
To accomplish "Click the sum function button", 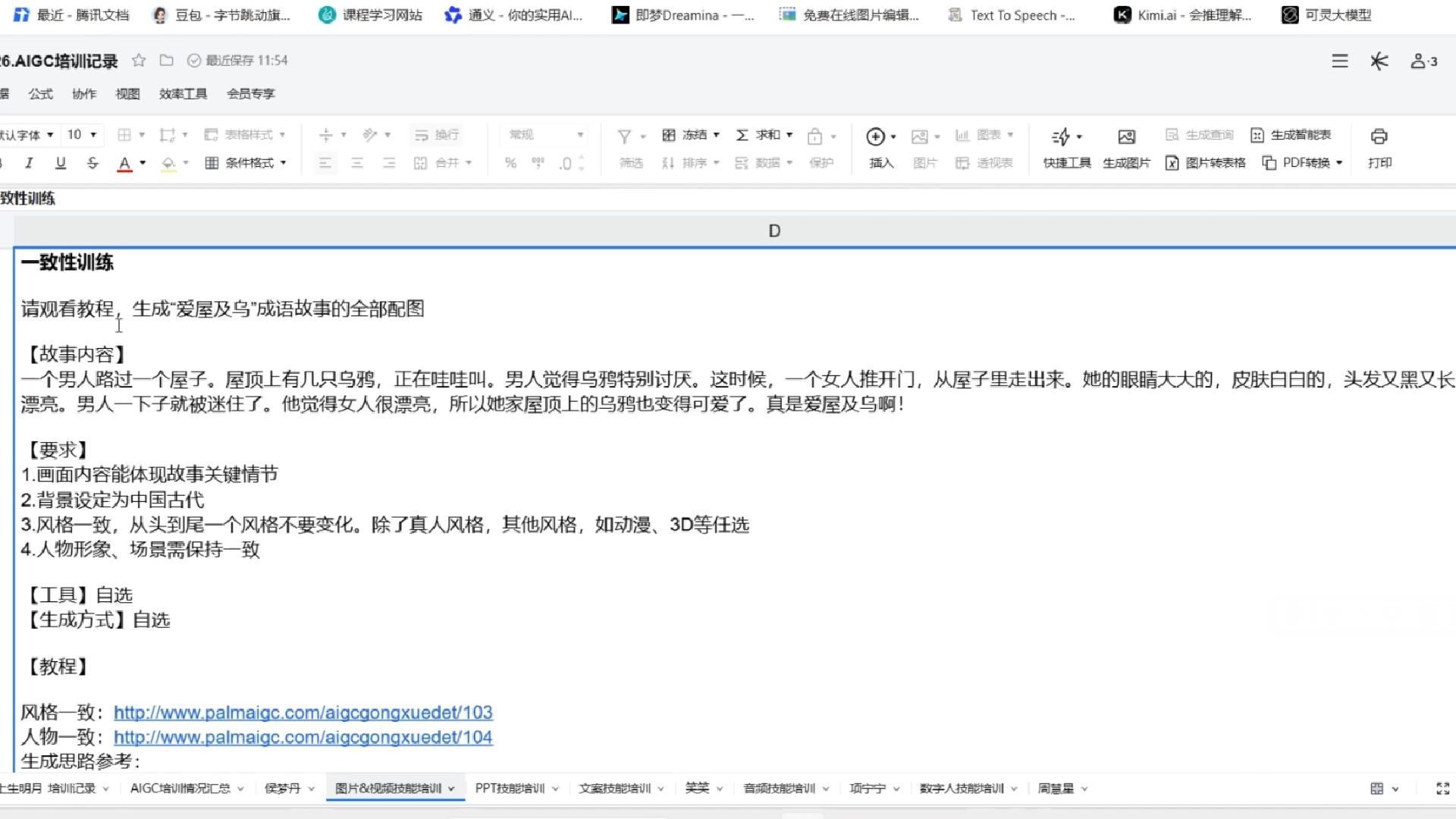I will pos(764,134).
